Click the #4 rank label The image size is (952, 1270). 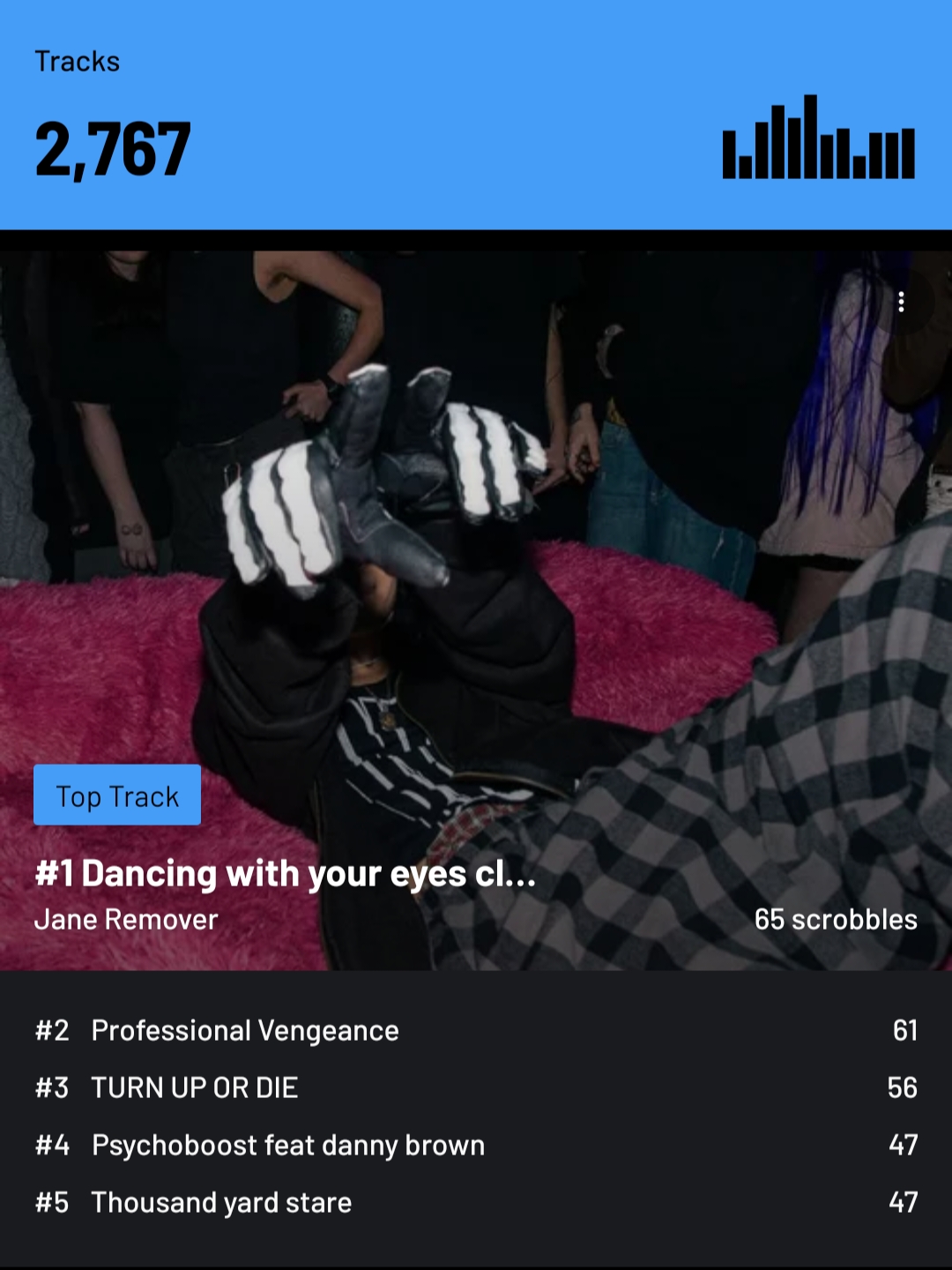pos(52,1145)
